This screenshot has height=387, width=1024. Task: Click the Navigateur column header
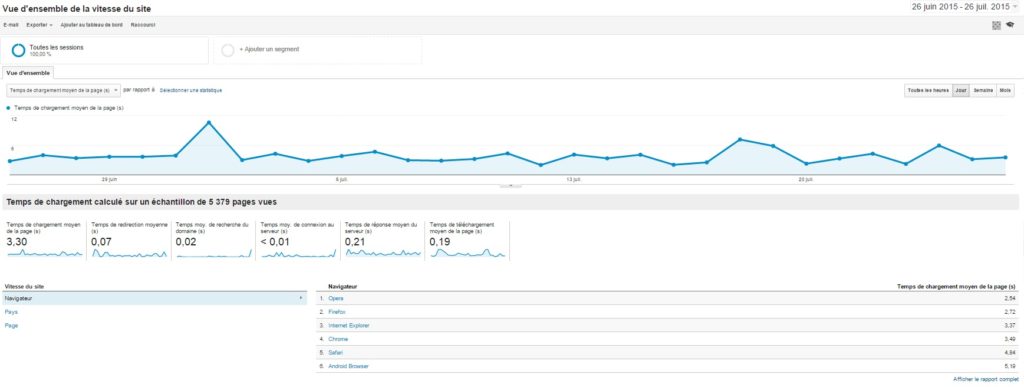(342, 286)
